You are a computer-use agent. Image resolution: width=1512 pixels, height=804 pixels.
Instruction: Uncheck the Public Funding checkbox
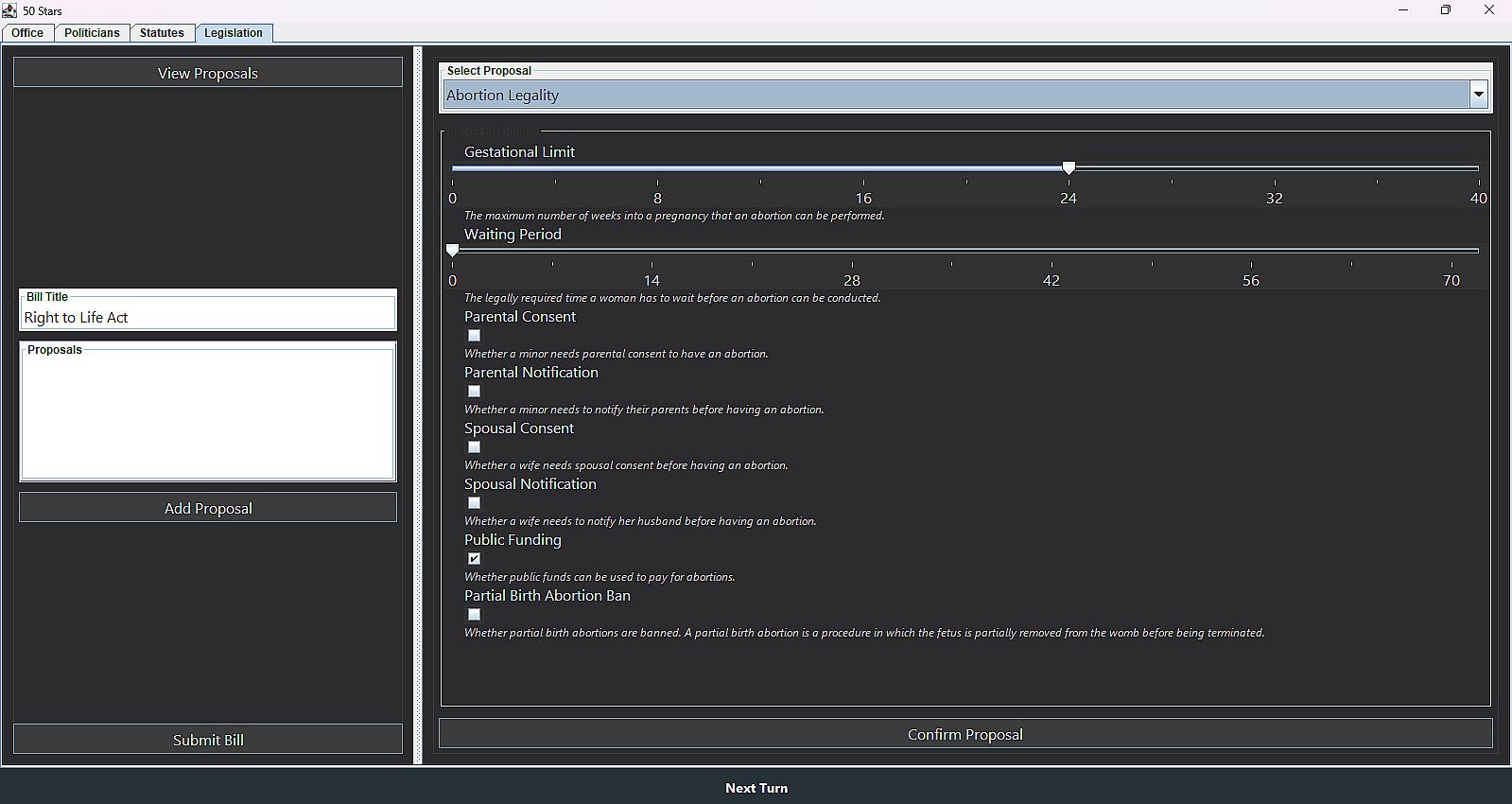point(475,559)
